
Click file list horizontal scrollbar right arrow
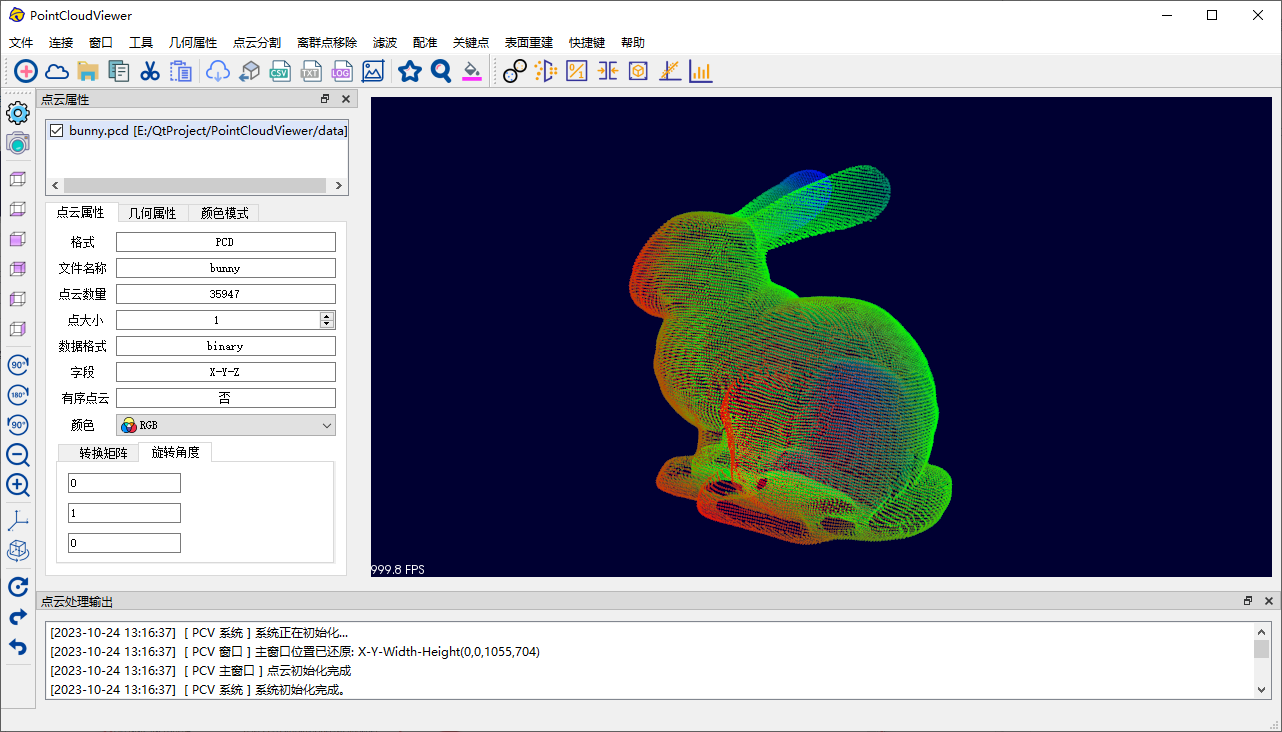click(339, 186)
